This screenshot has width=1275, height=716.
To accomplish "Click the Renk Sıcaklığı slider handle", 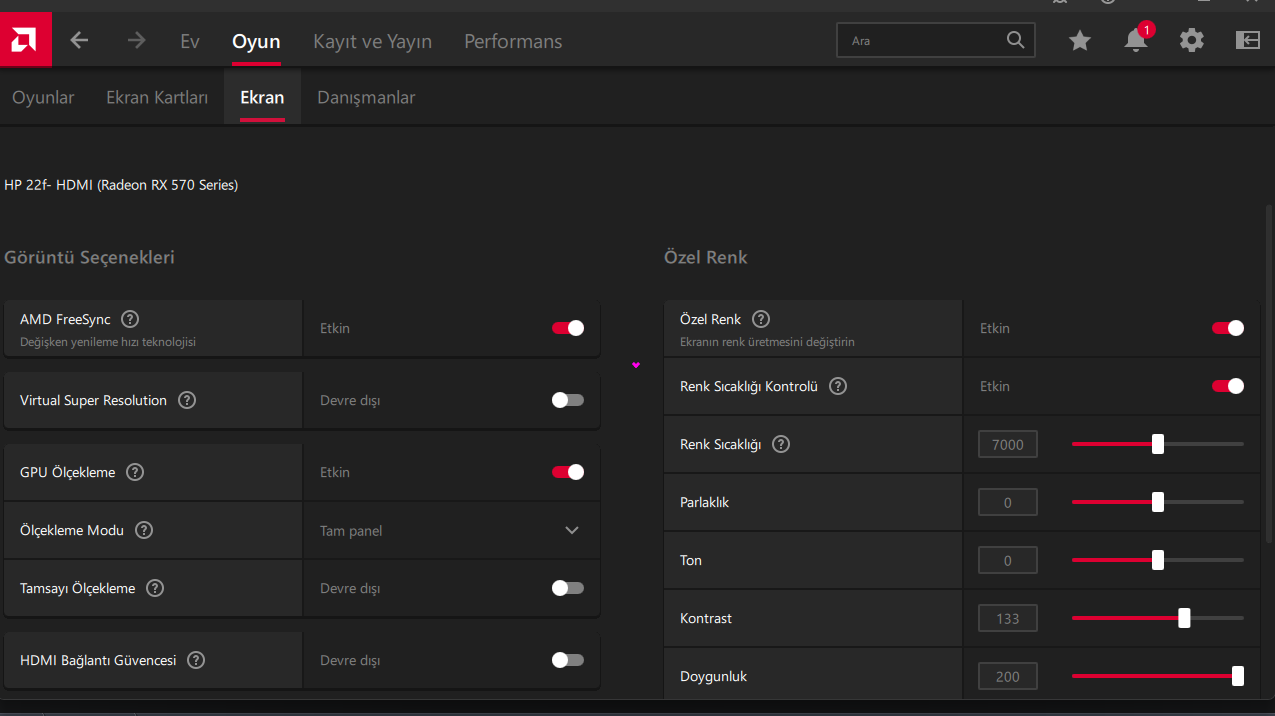I will (1158, 444).
